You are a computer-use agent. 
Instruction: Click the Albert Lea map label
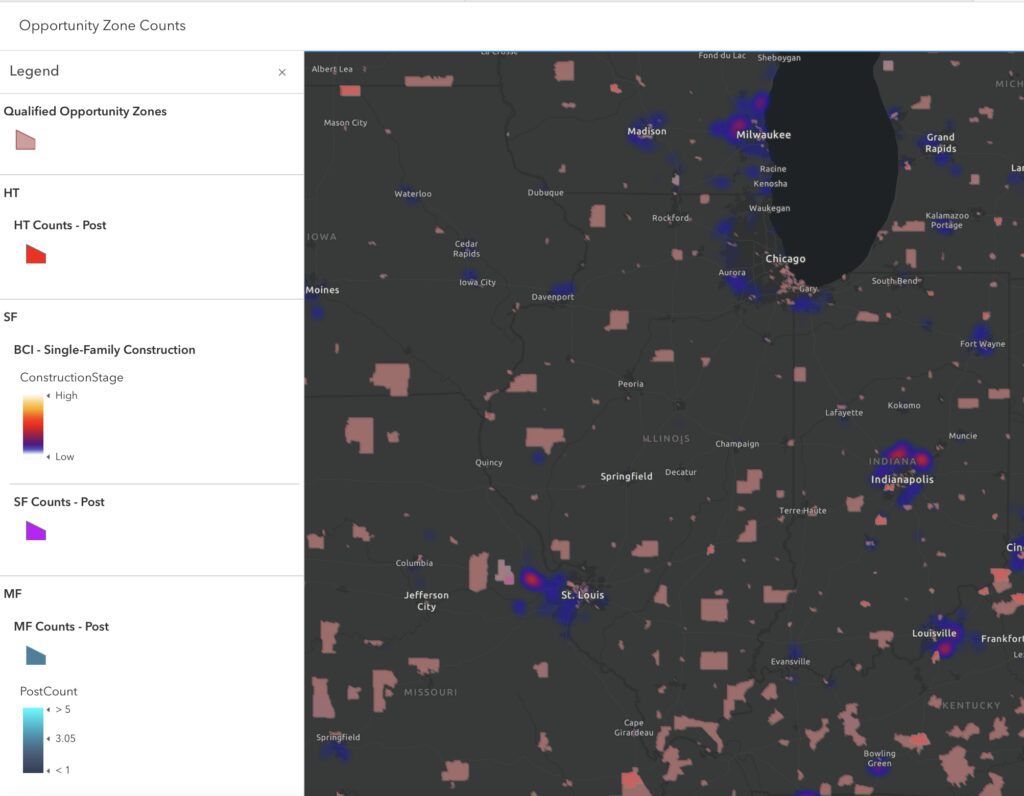[x=332, y=69]
